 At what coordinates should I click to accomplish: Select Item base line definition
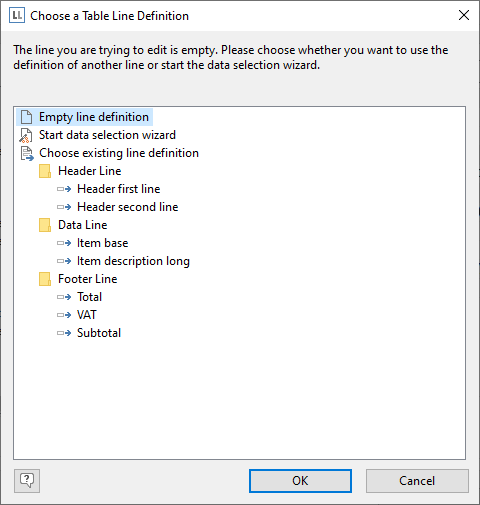[103, 243]
